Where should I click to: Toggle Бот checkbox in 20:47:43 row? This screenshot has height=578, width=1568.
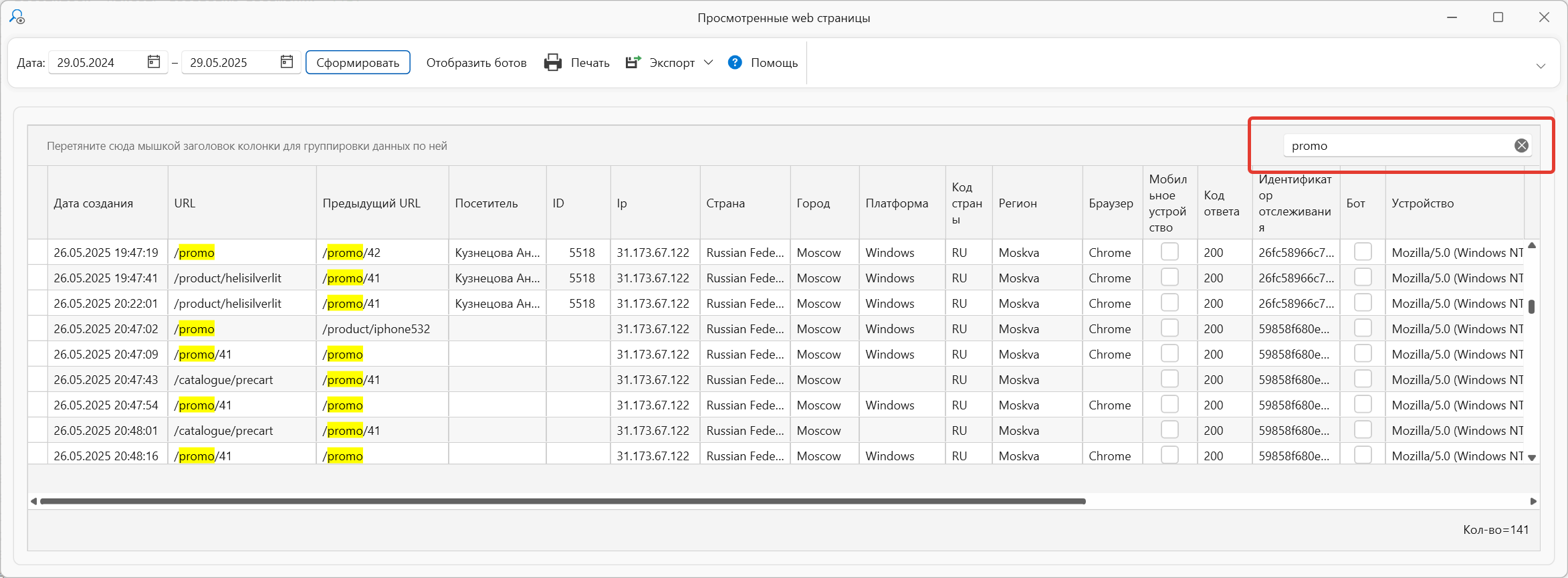[x=1363, y=379]
